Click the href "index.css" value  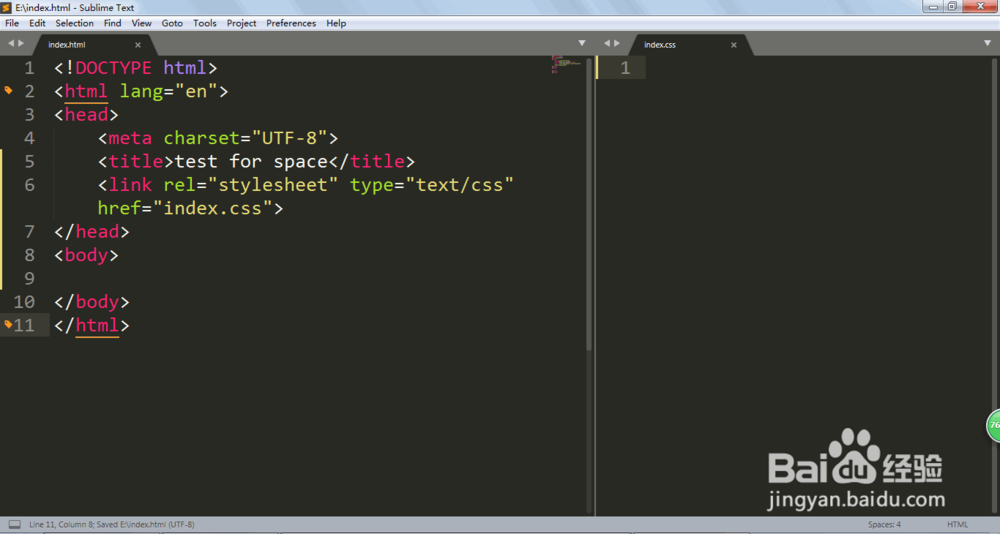(x=213, y=208)
